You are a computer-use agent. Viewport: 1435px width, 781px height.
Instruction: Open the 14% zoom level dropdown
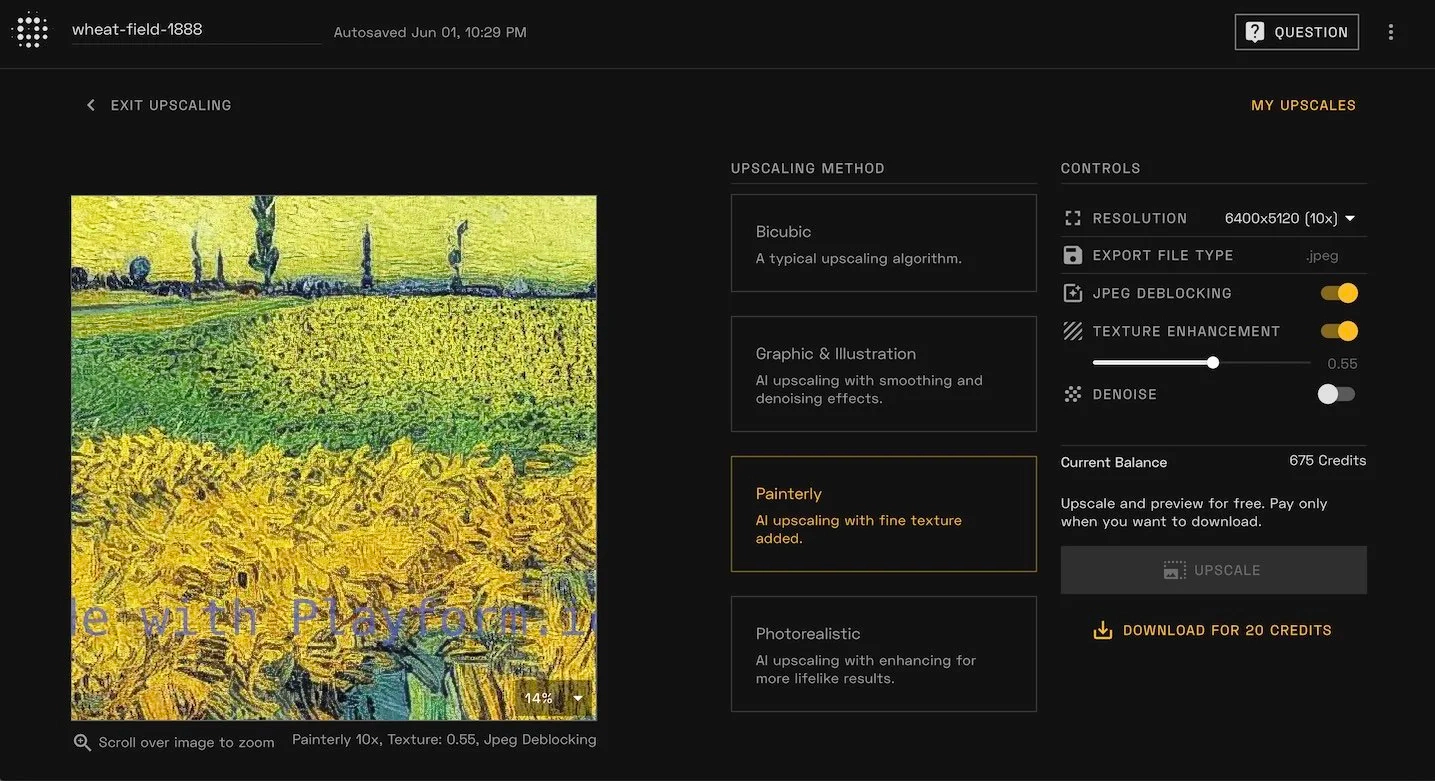click(554, 698)
